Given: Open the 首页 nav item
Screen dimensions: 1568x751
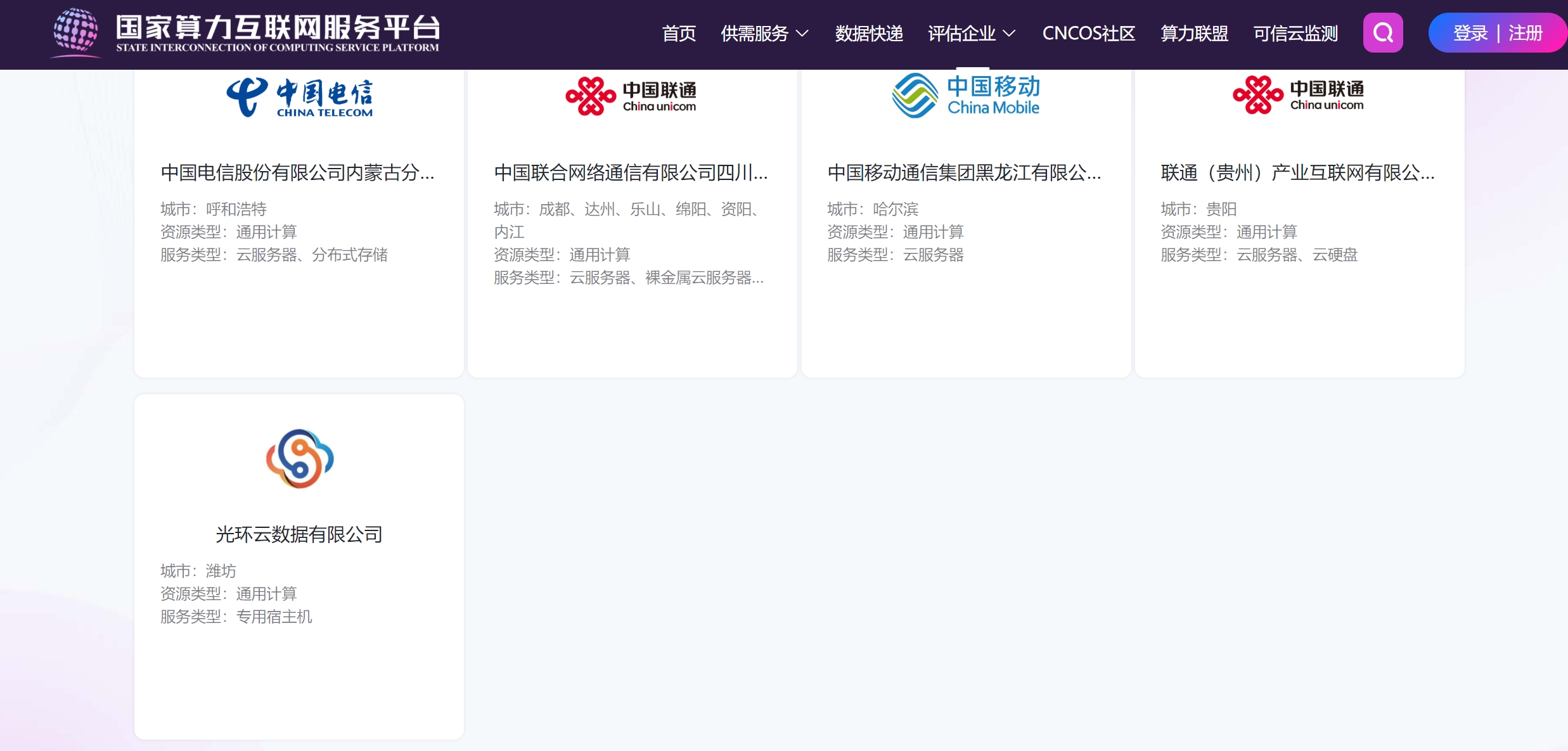Looking at the screenshot, I should 679,34.
